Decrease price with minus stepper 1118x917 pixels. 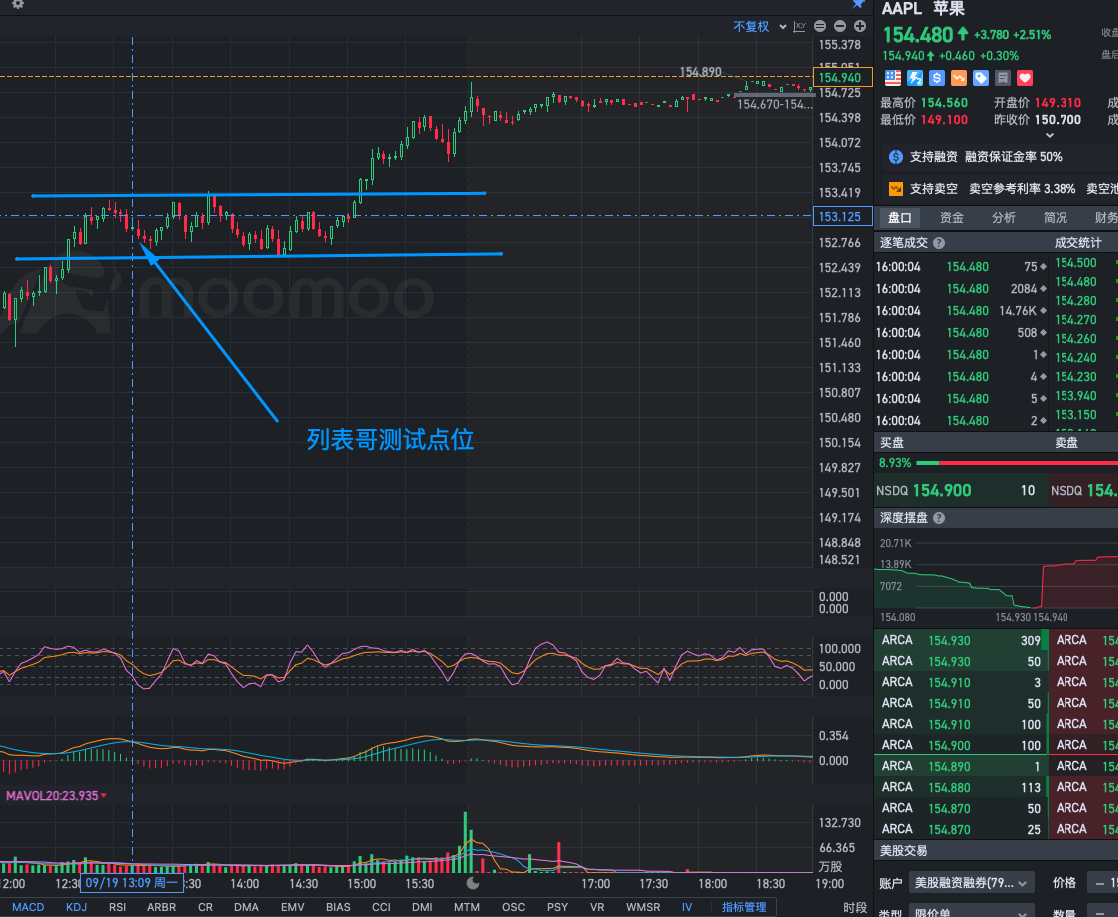tap(1100, 883)
